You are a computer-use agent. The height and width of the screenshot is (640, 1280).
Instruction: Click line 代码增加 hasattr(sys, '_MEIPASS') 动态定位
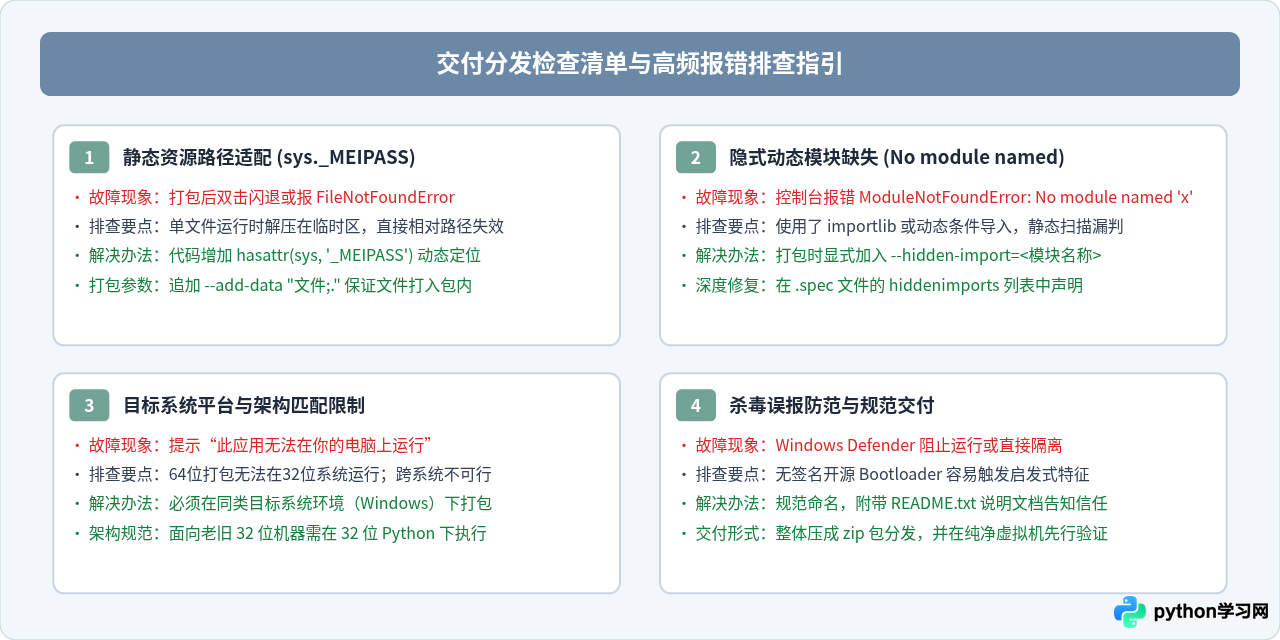pos(276,255)
